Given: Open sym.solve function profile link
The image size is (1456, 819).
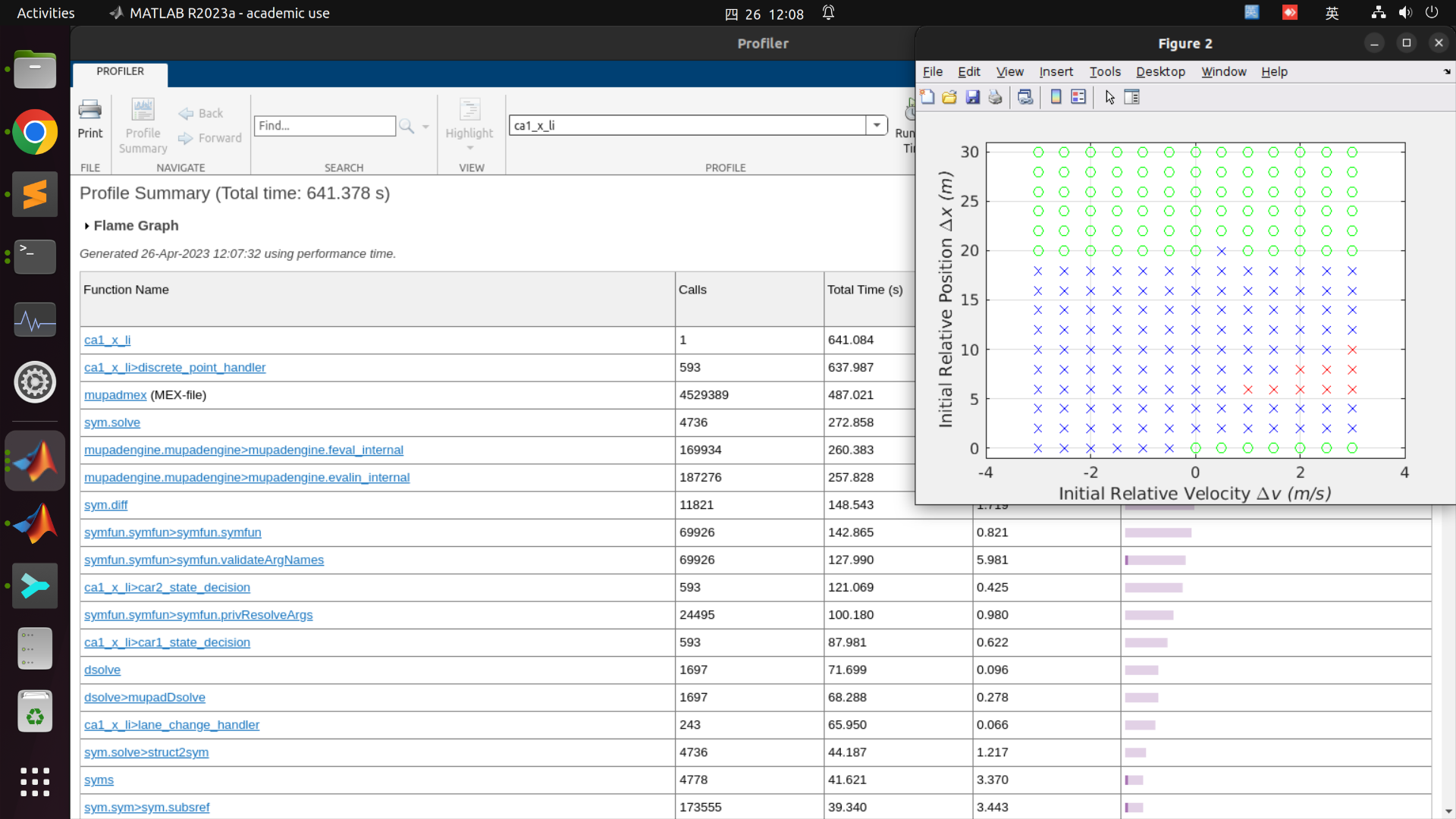Looking at the screenshot, I should [x=112, y=422].
